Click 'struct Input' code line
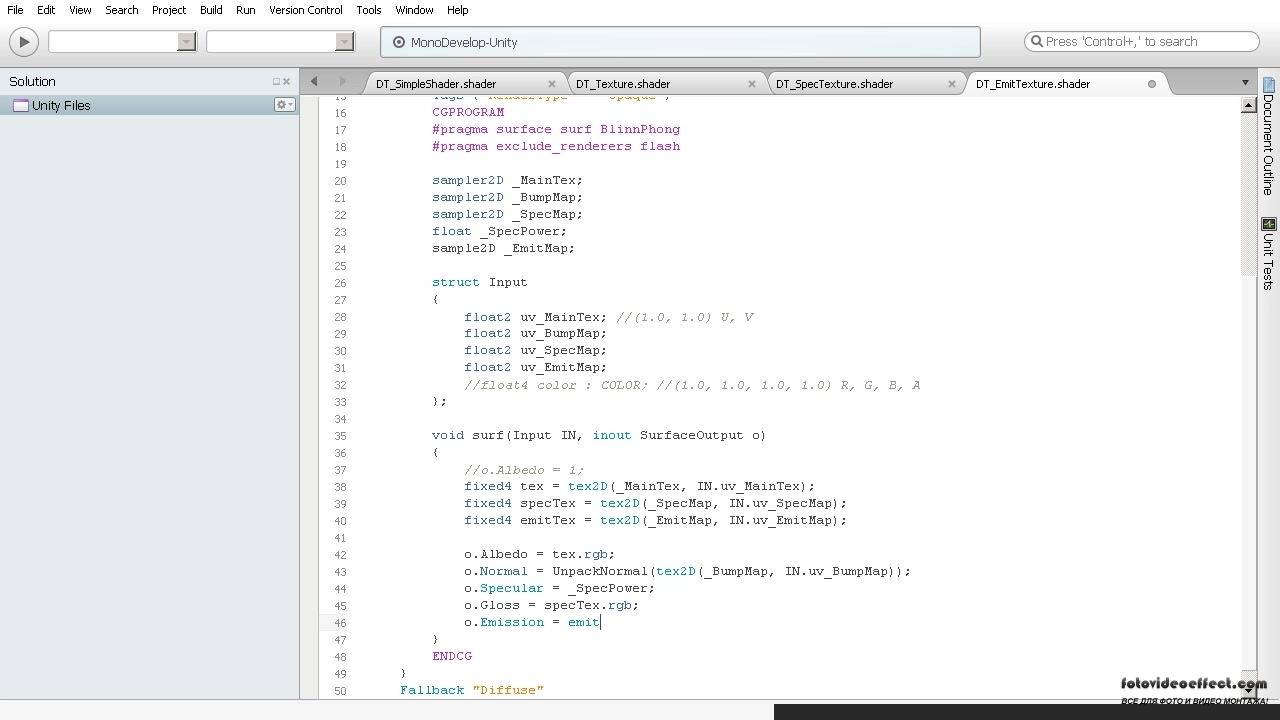This screenshot has width=1280, height=720. [479, 282]
